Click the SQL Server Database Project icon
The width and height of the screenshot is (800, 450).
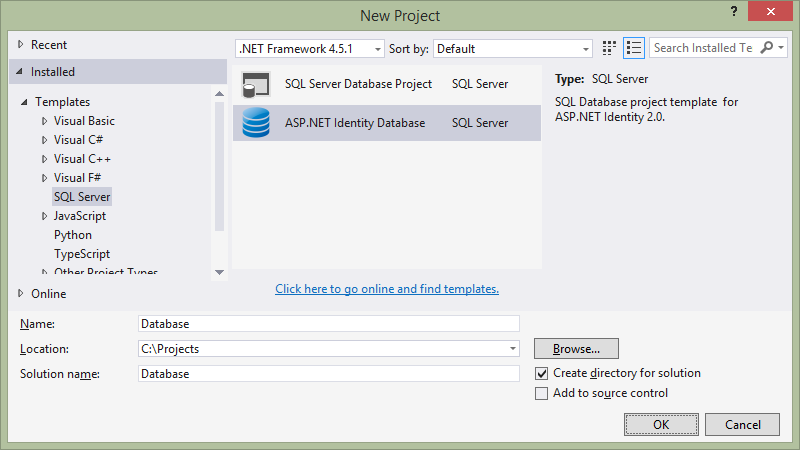pos(256,84)
